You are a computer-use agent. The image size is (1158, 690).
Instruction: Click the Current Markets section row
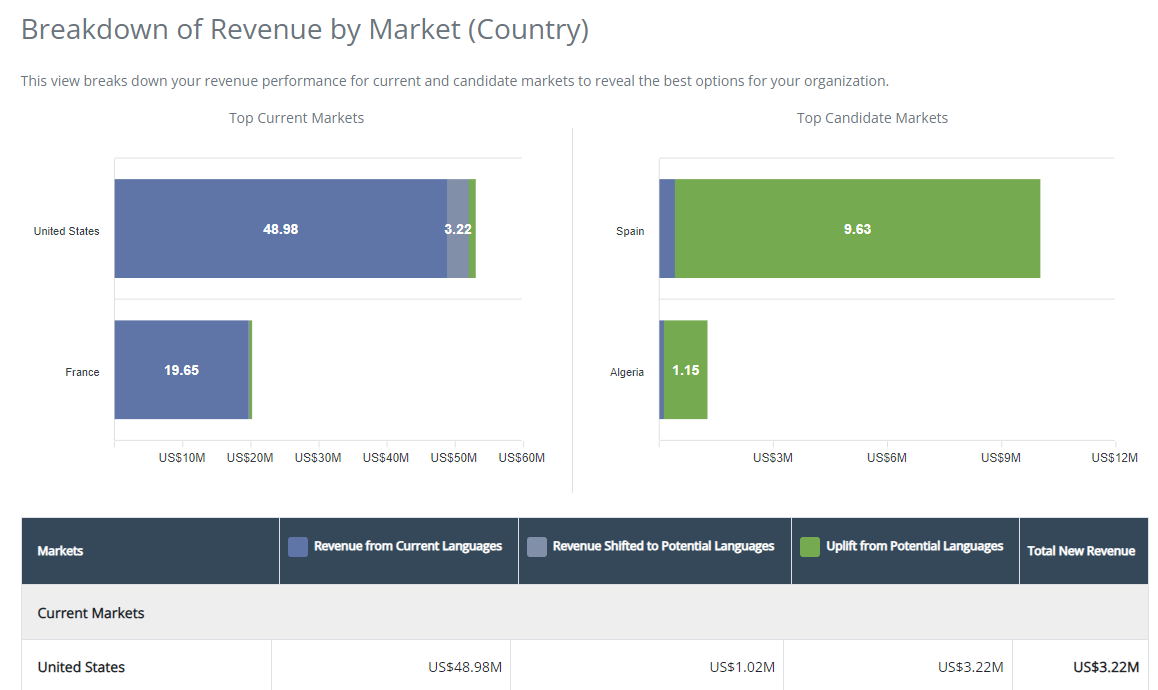tap(91, 613)
